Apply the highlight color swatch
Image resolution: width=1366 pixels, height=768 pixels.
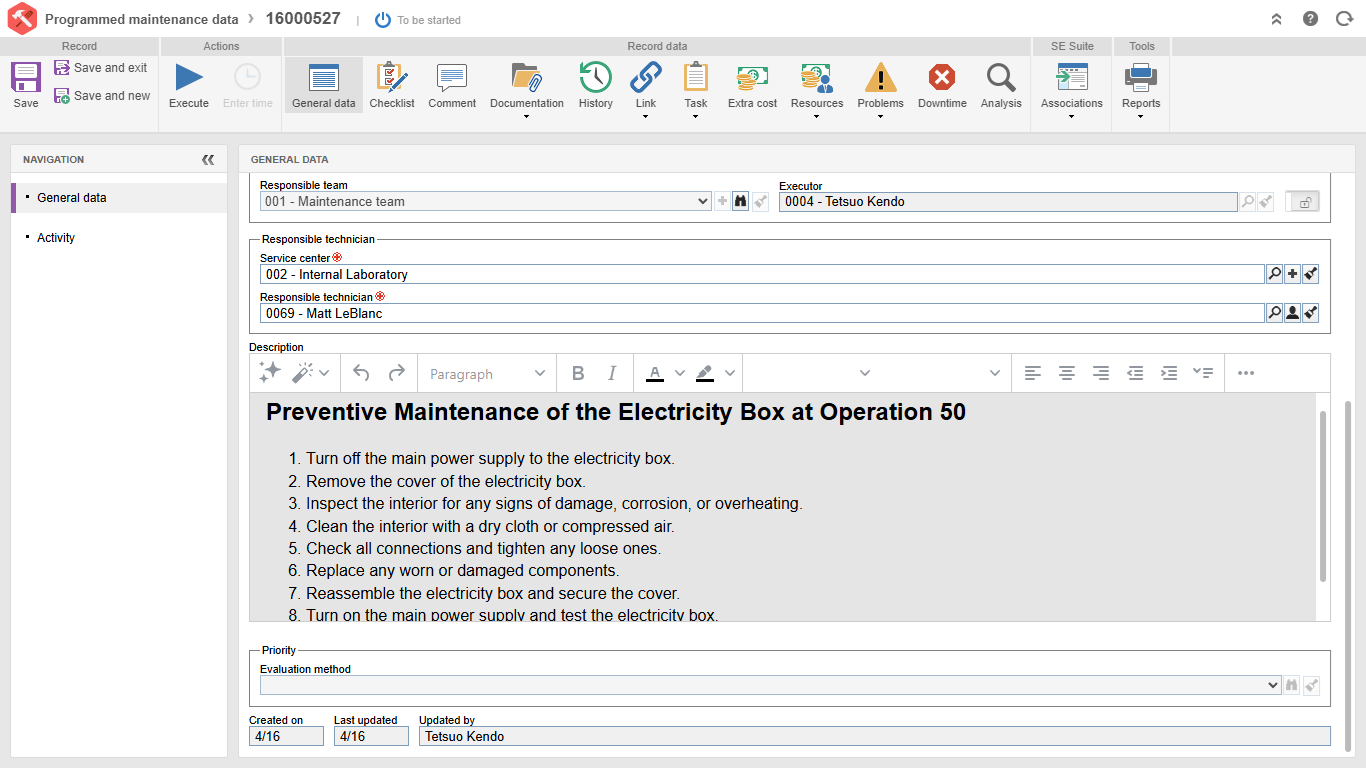tap(704, 373)
